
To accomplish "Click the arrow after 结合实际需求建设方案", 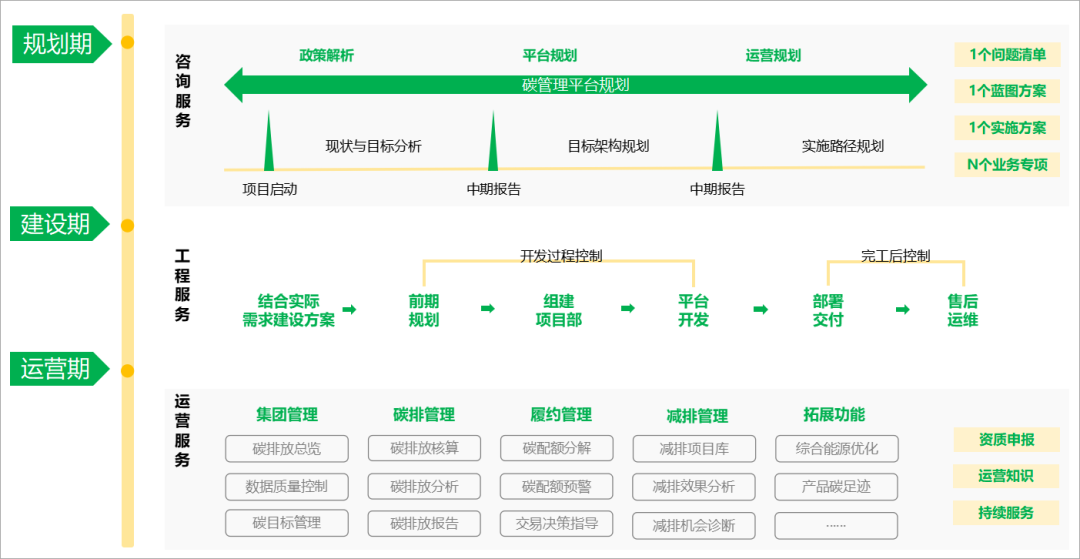I will 349,309.
